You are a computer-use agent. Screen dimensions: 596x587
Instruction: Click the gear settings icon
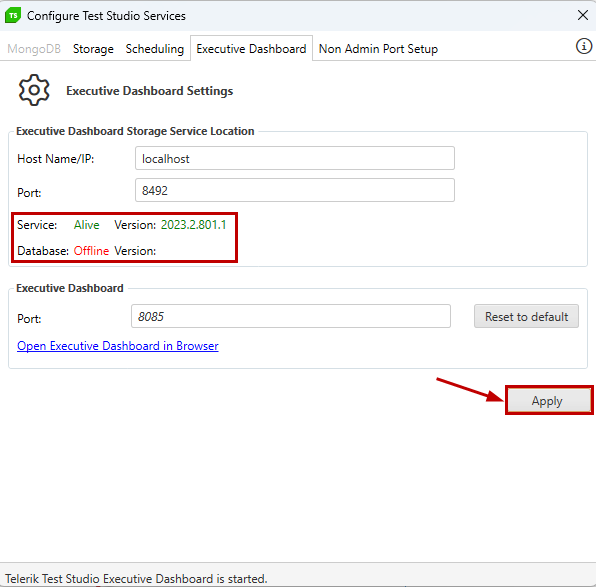pos(34,90)
